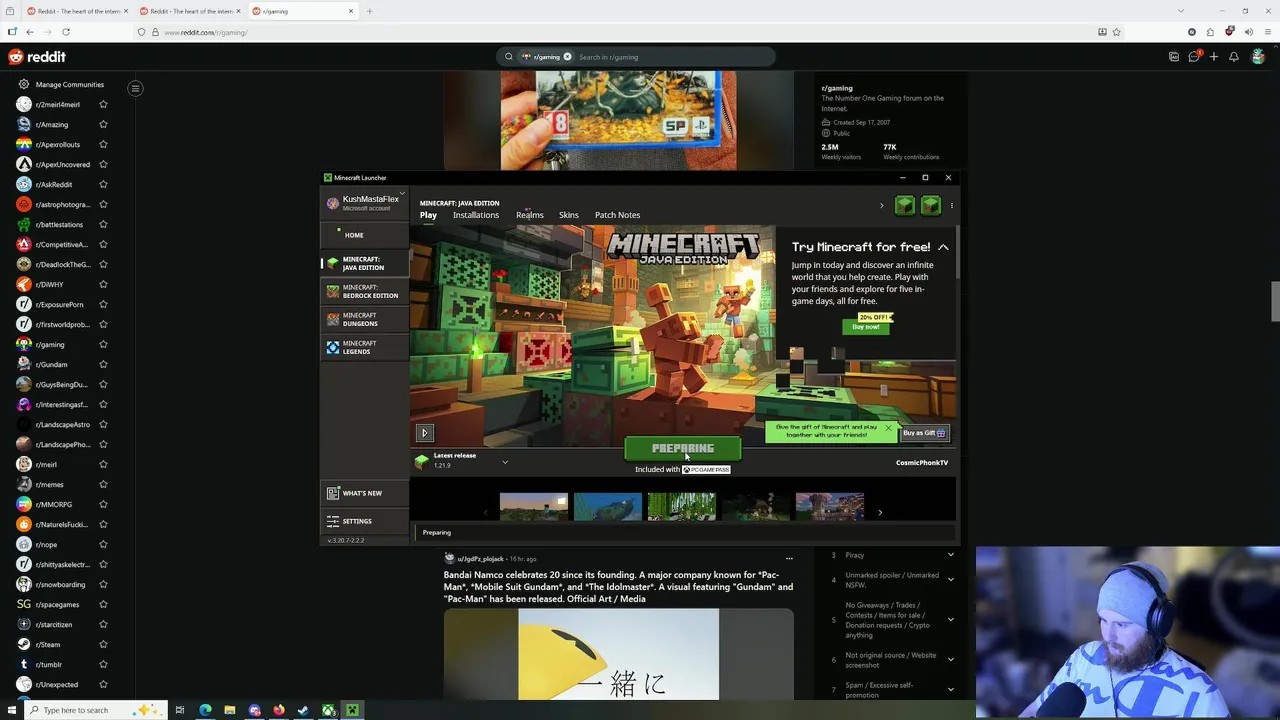Viewport: 1280px width, 720px height.
Task: Open Manage Communities
Action: (69, 85)
